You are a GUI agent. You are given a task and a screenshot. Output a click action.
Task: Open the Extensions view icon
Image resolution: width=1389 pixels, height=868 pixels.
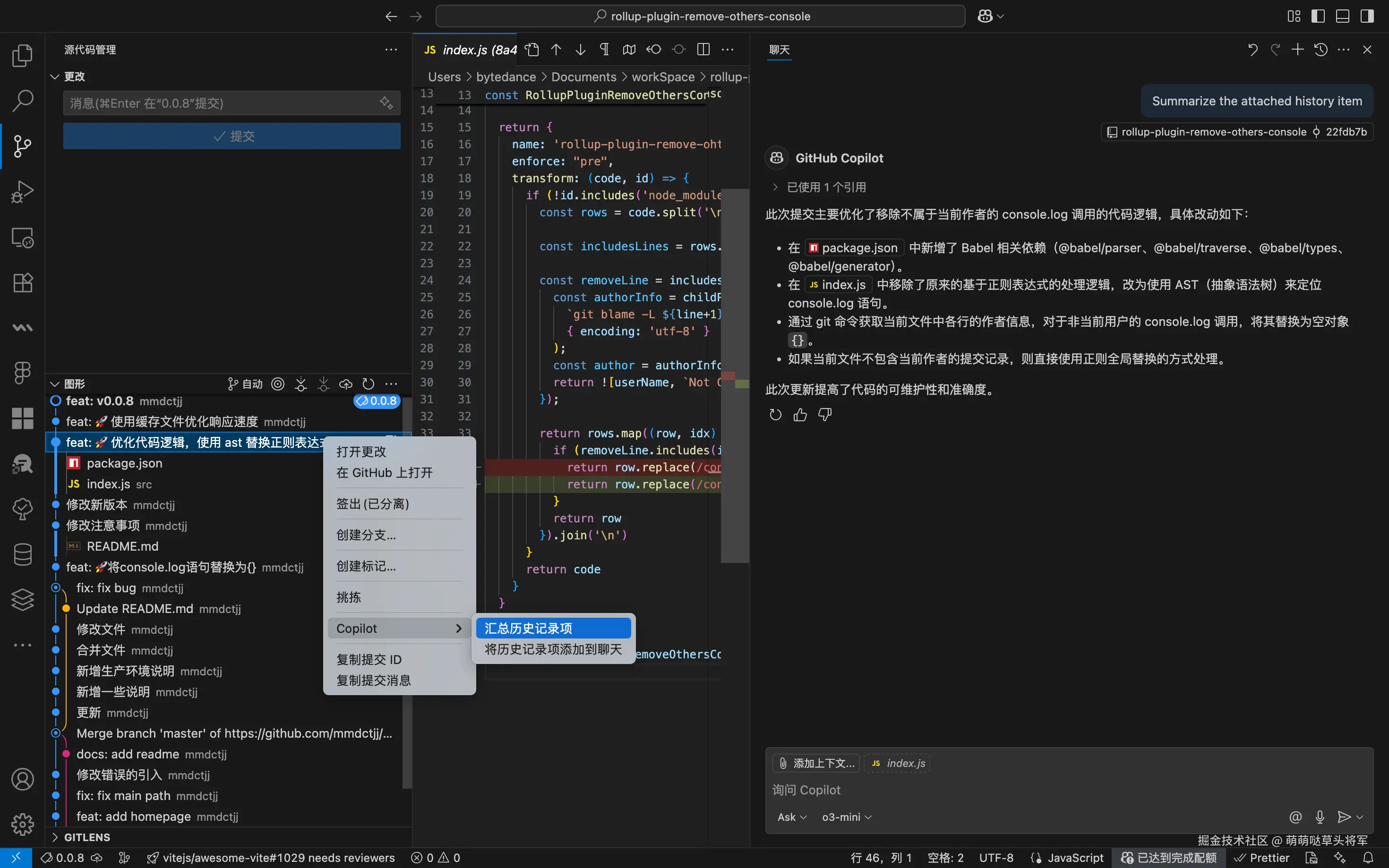(x=22, y=282)
